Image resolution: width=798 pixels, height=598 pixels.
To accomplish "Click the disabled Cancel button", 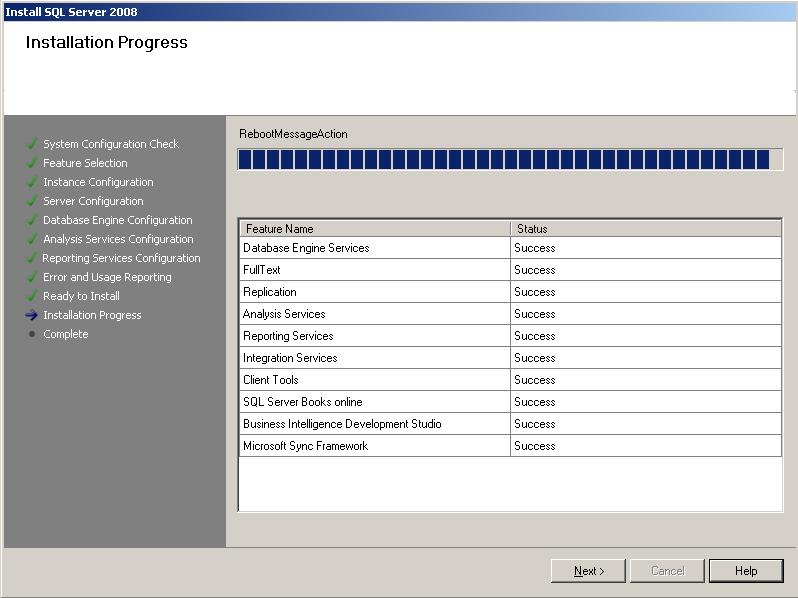I will (667, 571).
